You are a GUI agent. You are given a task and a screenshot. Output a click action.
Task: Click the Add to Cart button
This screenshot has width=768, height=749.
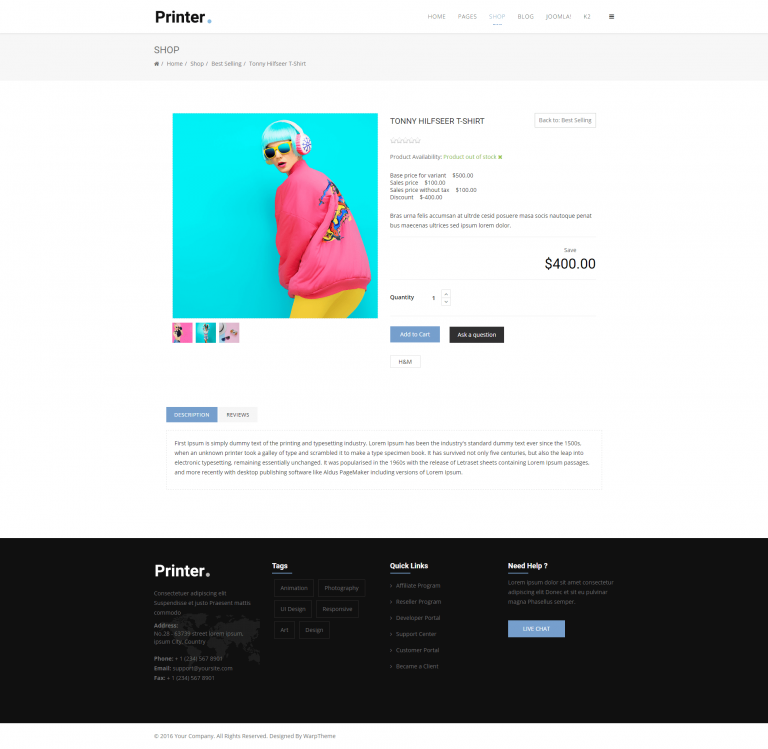tap(415, 335)
